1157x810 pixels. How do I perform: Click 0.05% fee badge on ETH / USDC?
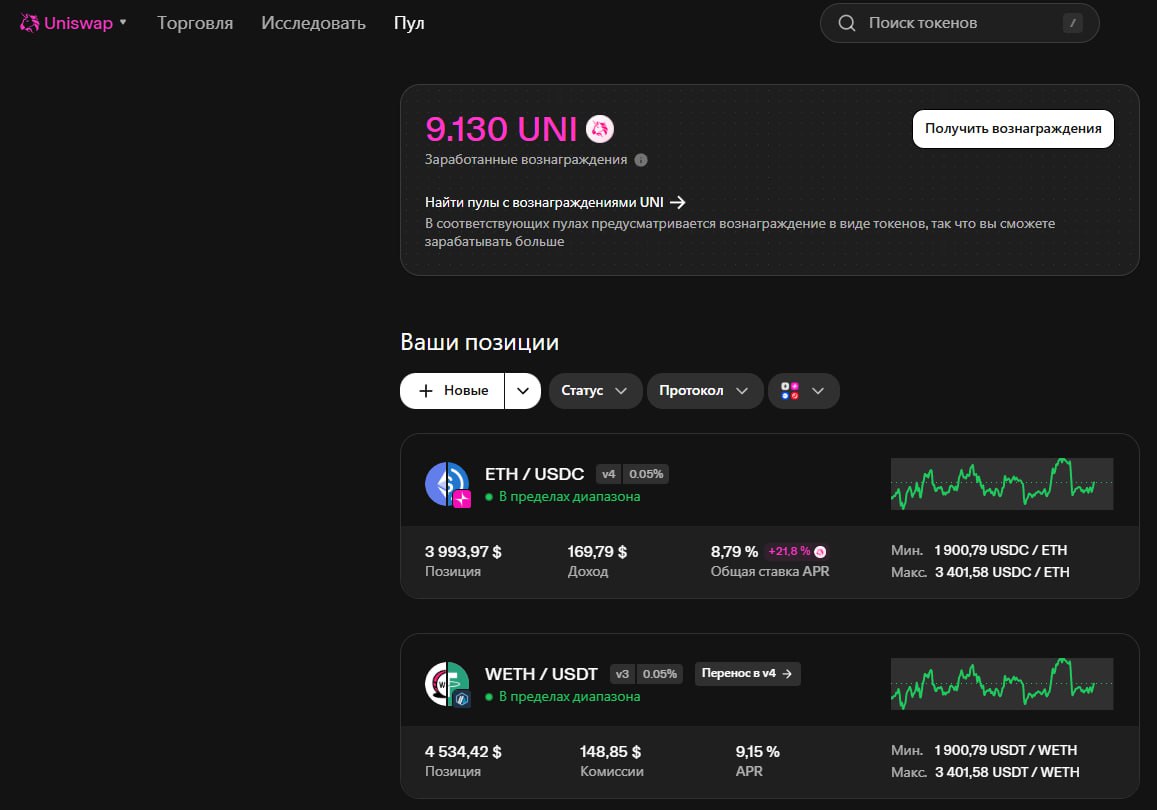coord(646,474)
